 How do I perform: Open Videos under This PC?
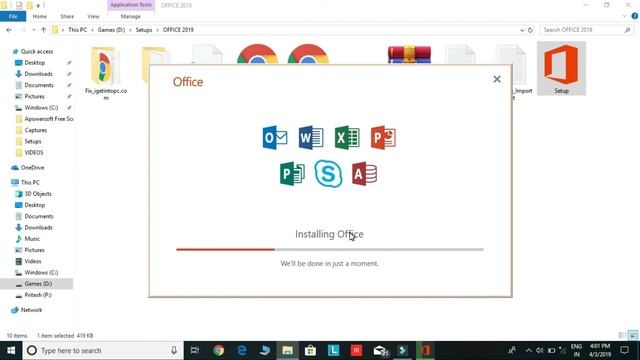32,261
